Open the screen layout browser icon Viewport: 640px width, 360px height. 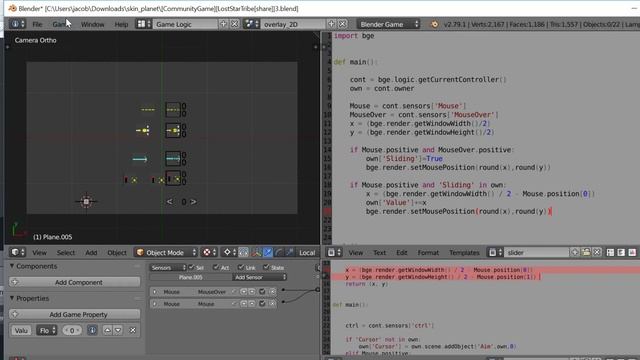point(144,24)
